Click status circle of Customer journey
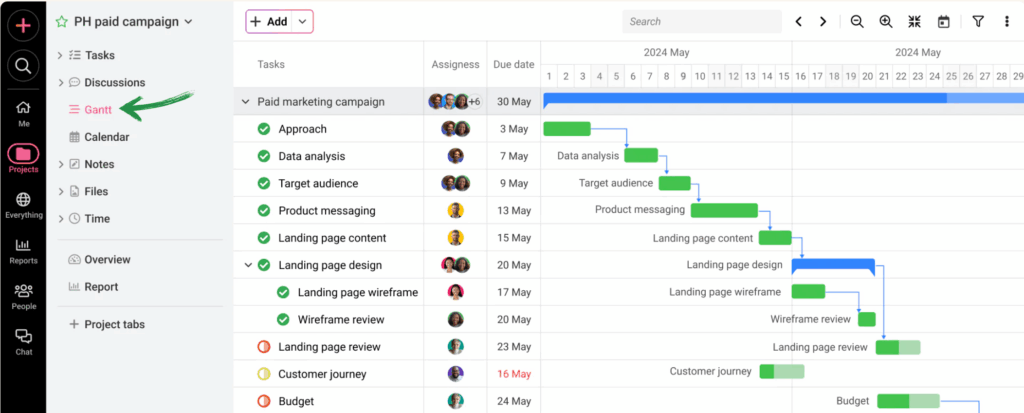 [x=264, y=374]
